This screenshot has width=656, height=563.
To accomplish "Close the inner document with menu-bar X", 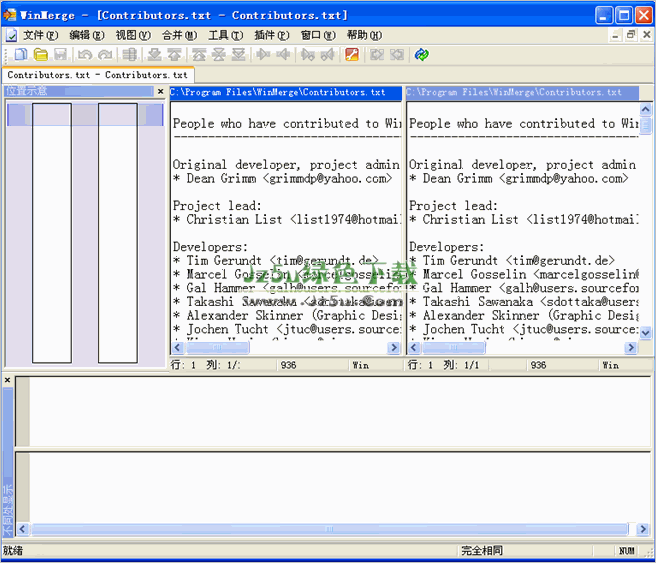I will (x=647, y=35).
